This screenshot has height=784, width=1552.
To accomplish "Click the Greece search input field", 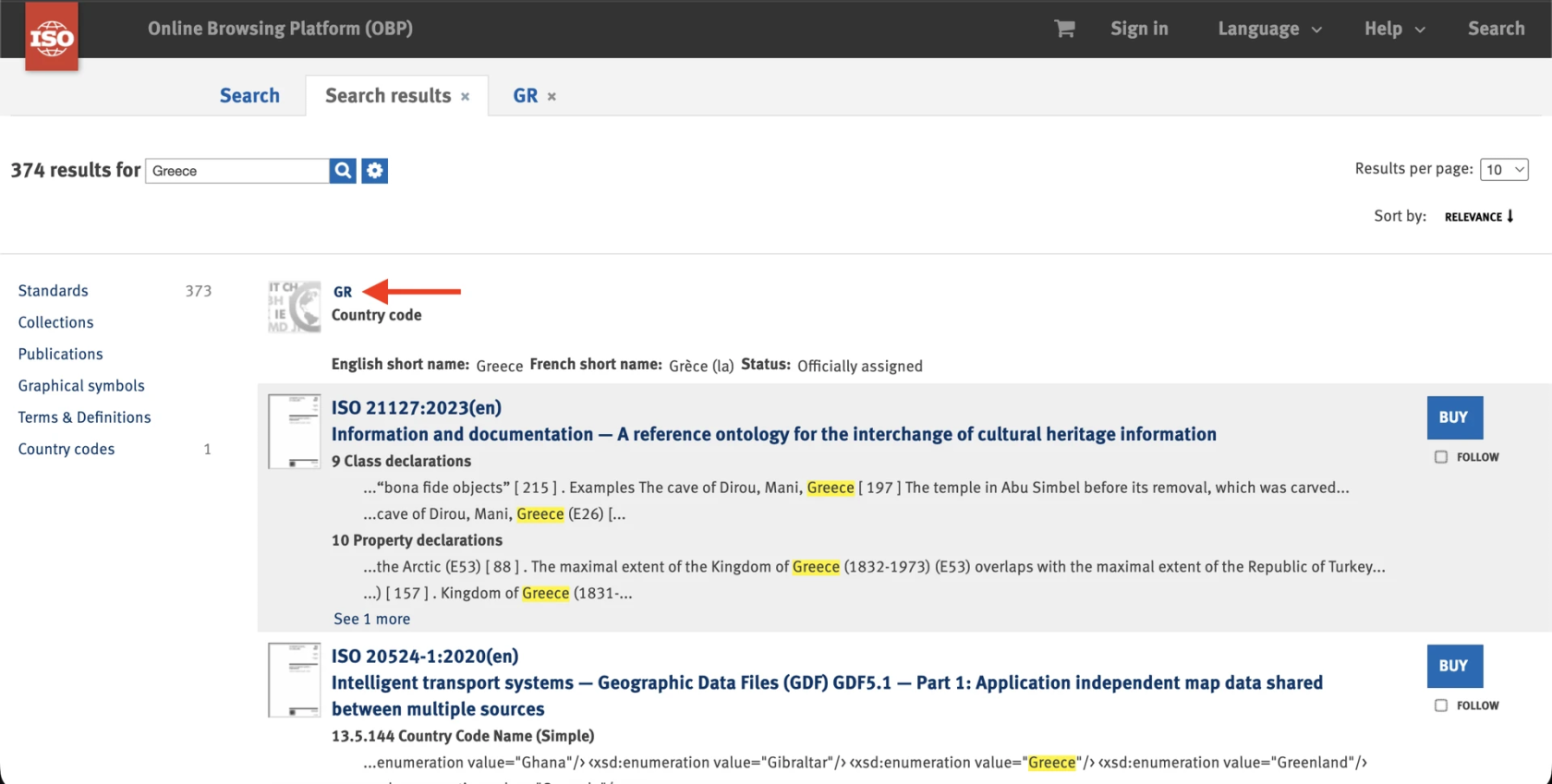I will tap(237, 171).
